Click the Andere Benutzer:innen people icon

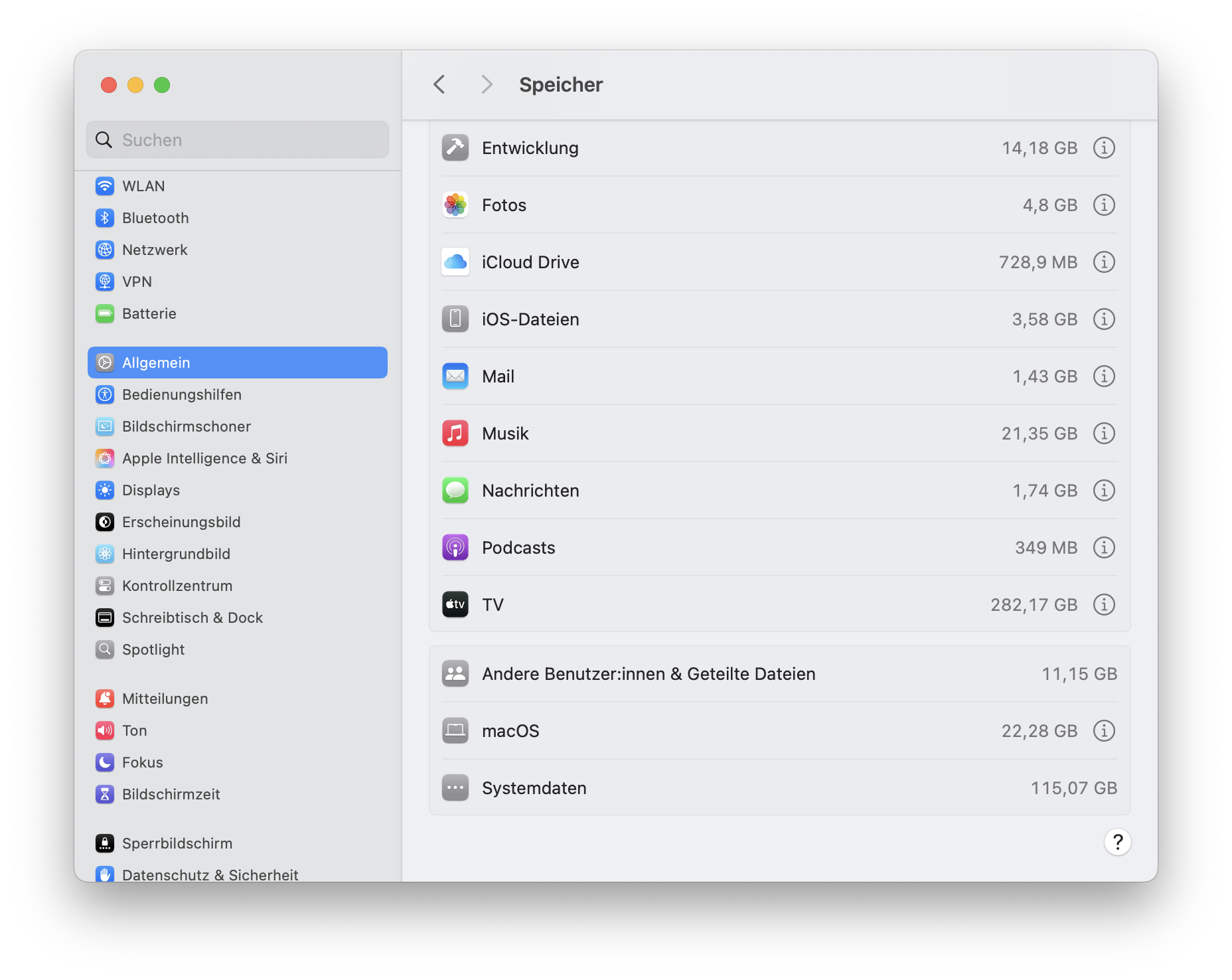point(455,673)
